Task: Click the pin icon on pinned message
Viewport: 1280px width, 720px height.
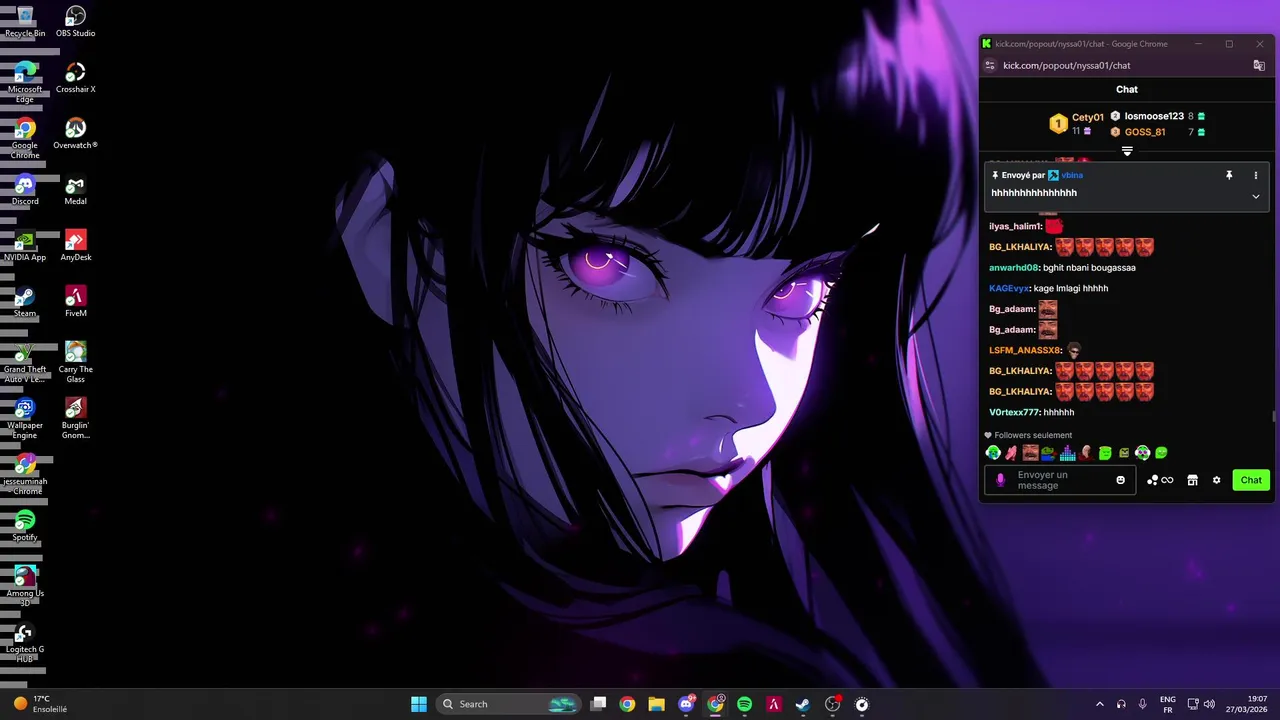Action: 1229,175
